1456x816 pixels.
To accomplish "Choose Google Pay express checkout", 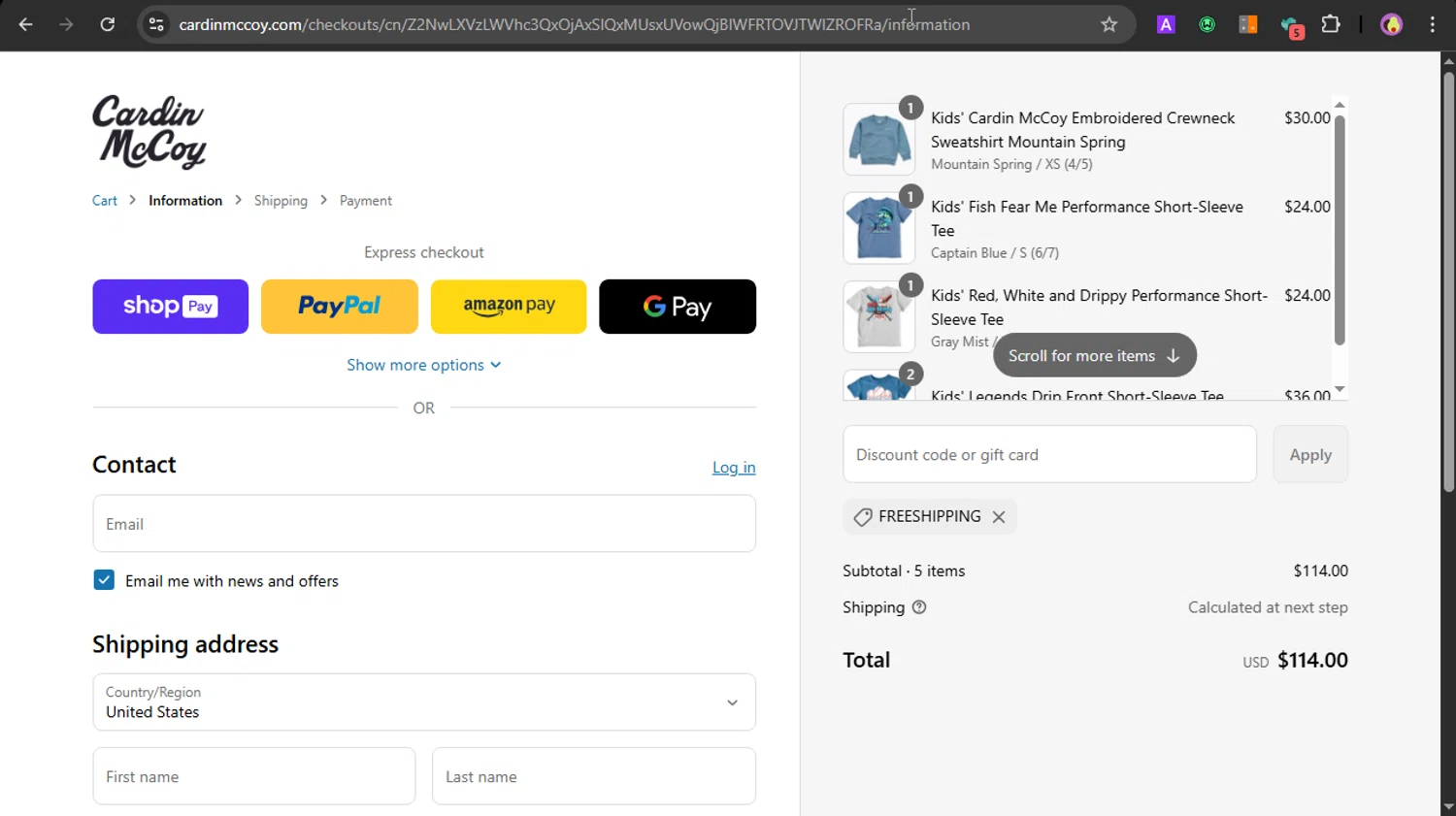I will click(x=678, y=307).
